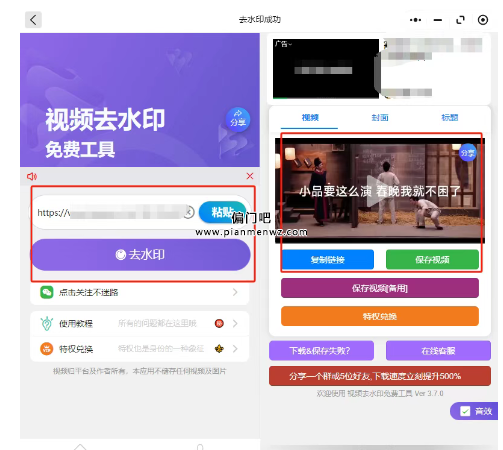Click the red badge in 使用教程 row

(219, 323)
